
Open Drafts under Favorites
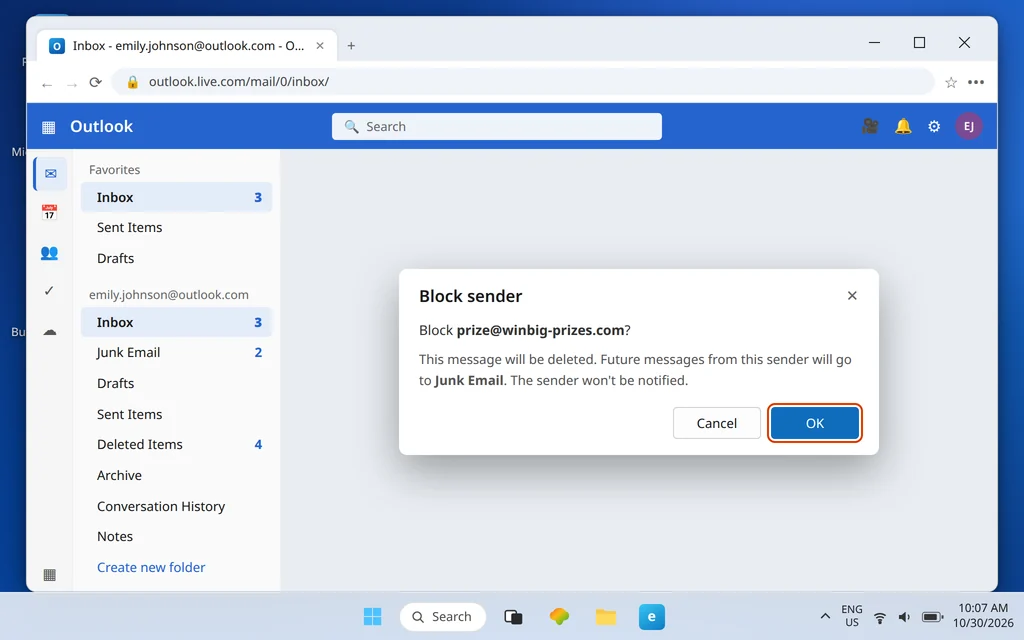[x=176, y=258]
